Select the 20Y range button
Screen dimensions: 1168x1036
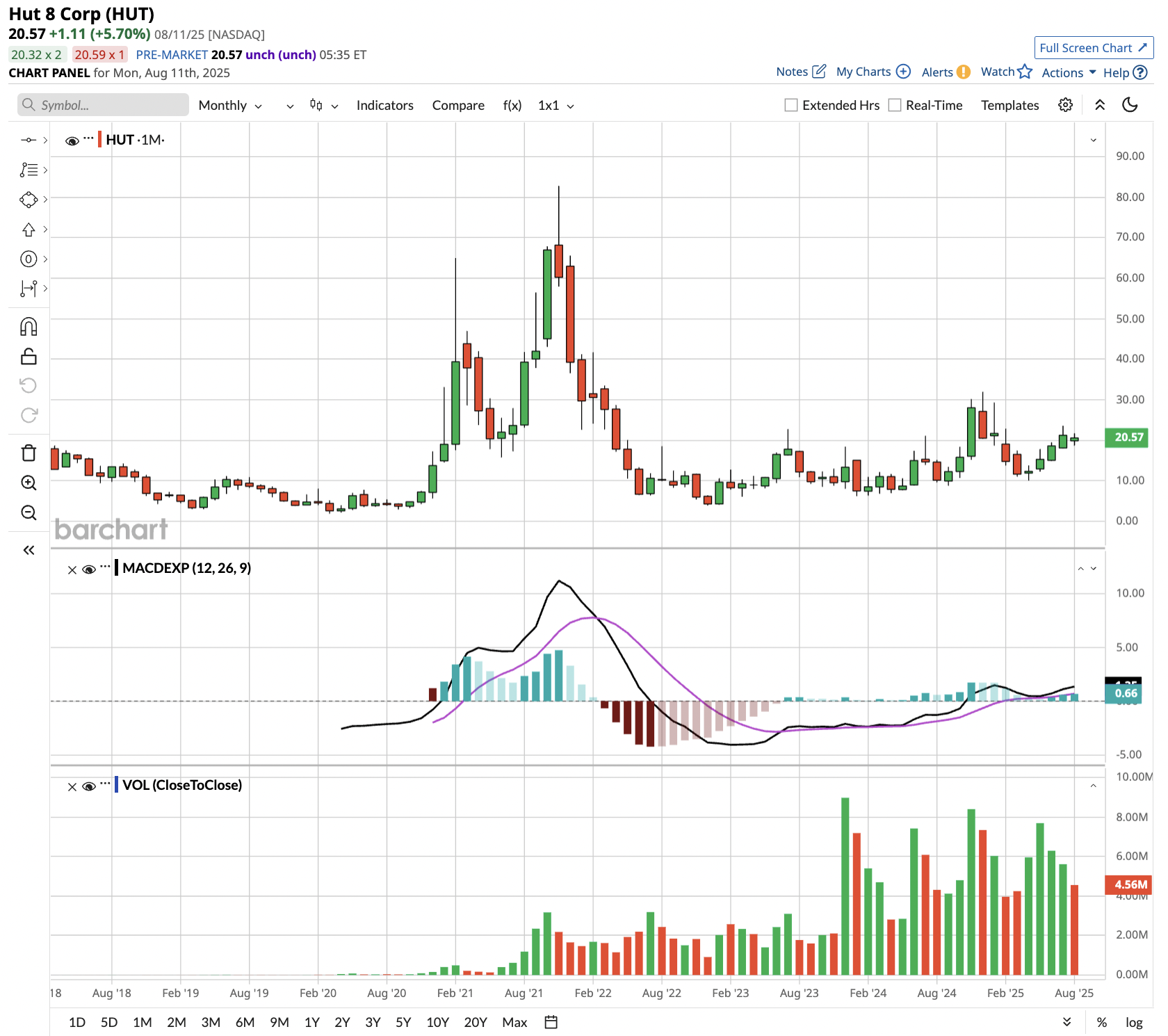tap(476, 1022)
